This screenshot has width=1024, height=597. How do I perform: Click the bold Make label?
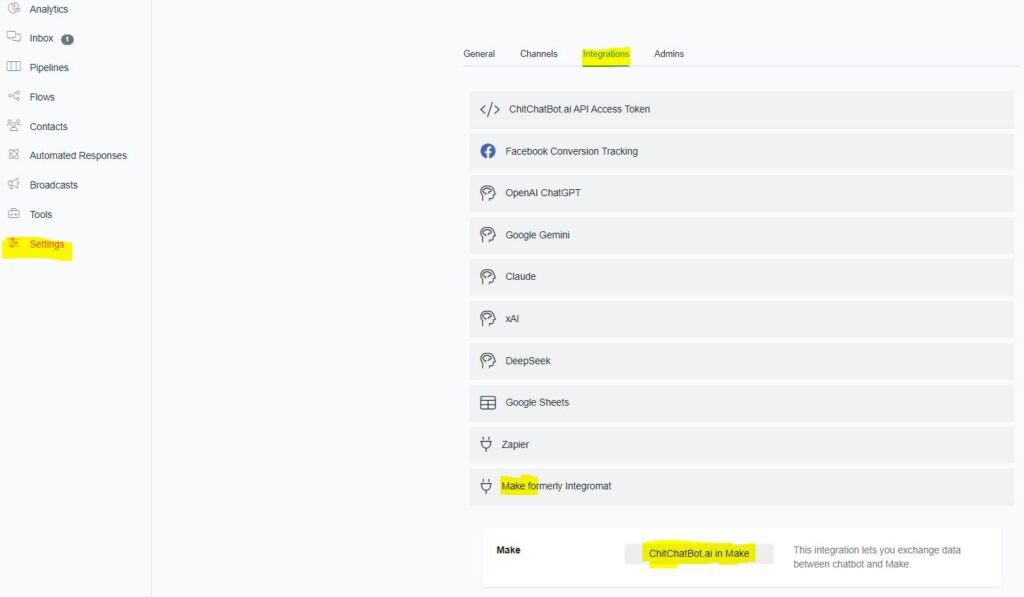(x=508, y=550)
